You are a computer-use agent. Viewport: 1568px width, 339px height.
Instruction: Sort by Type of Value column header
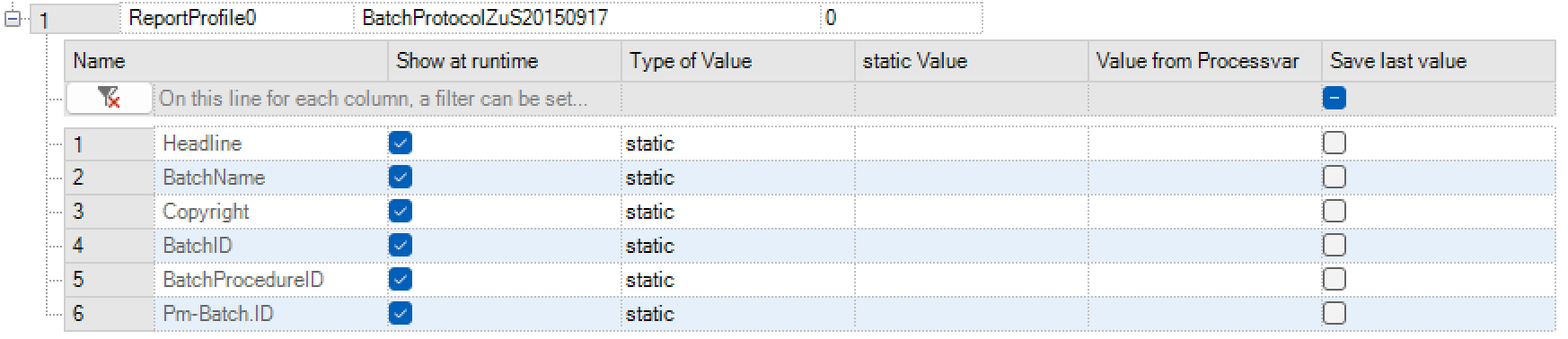[x=738, y=61]
